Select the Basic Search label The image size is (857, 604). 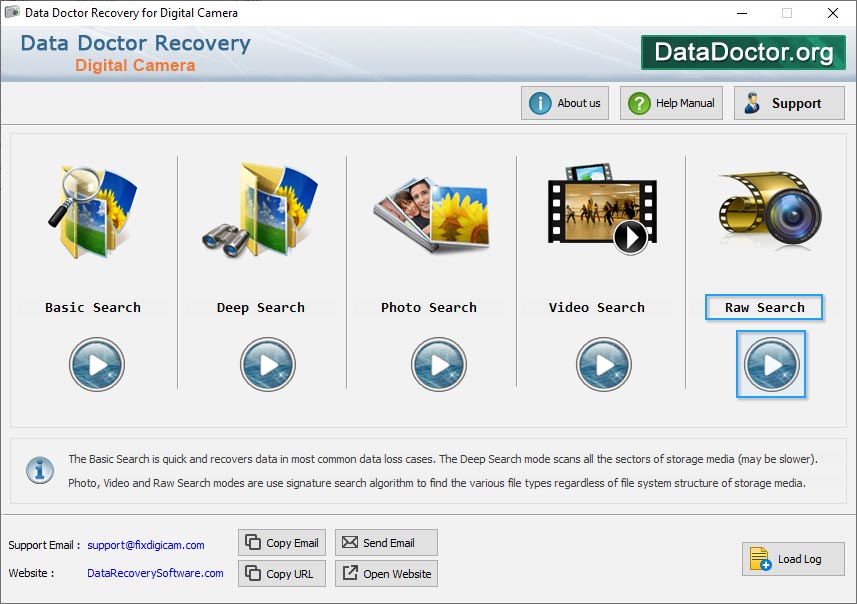(93, 308)
